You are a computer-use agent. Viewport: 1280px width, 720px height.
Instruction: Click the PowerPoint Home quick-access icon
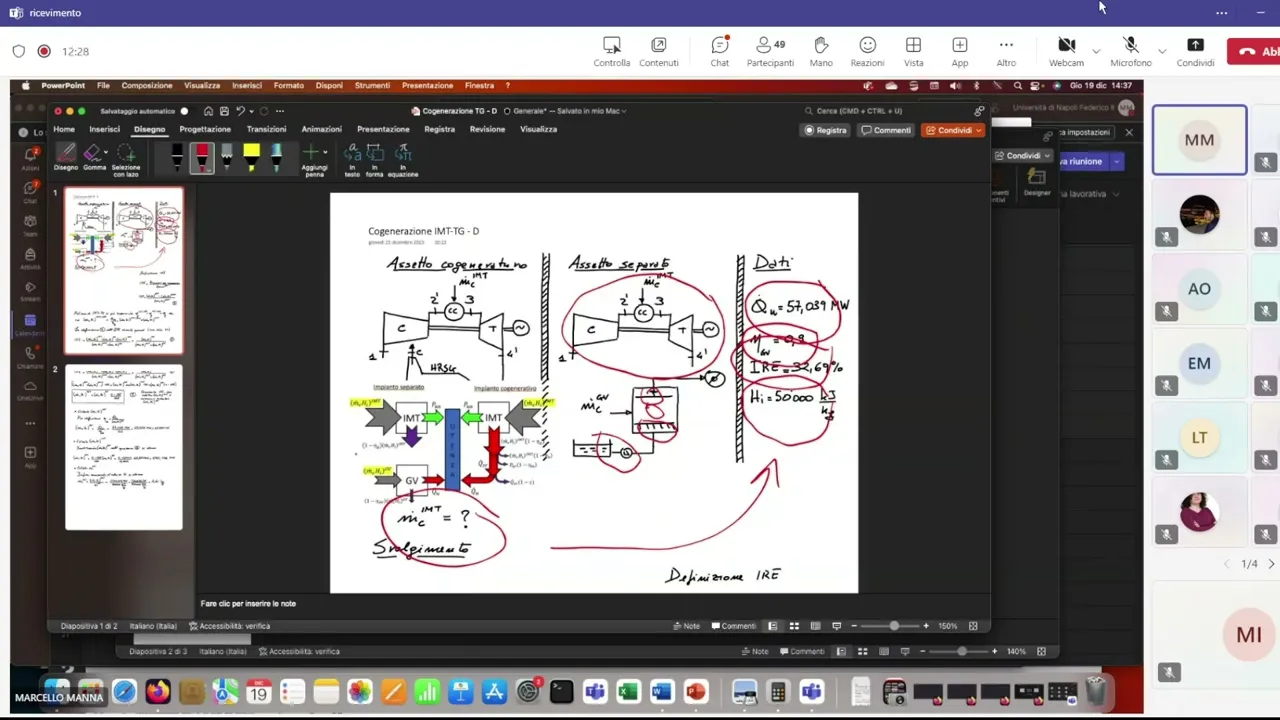point(208,111)
